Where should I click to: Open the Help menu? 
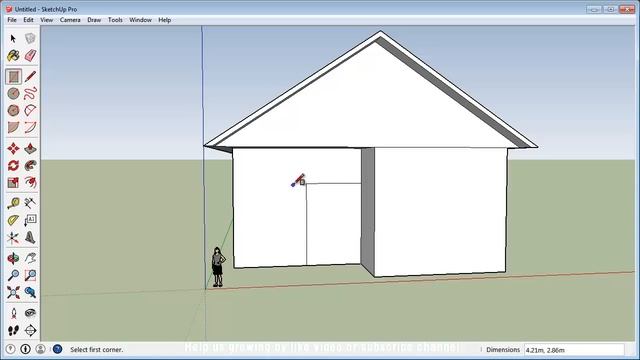(164, 20)
